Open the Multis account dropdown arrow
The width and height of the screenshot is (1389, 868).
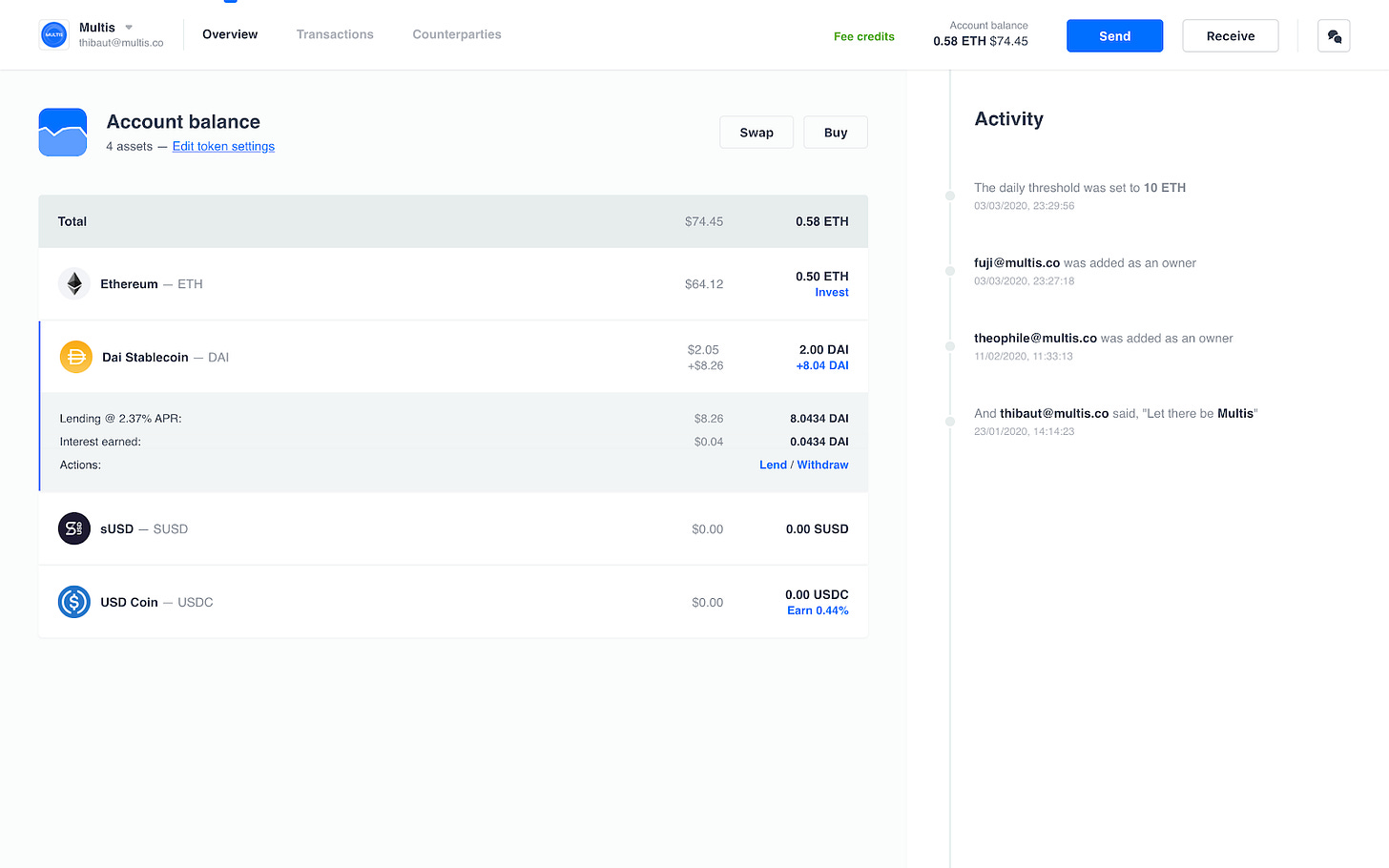[129, 28]
